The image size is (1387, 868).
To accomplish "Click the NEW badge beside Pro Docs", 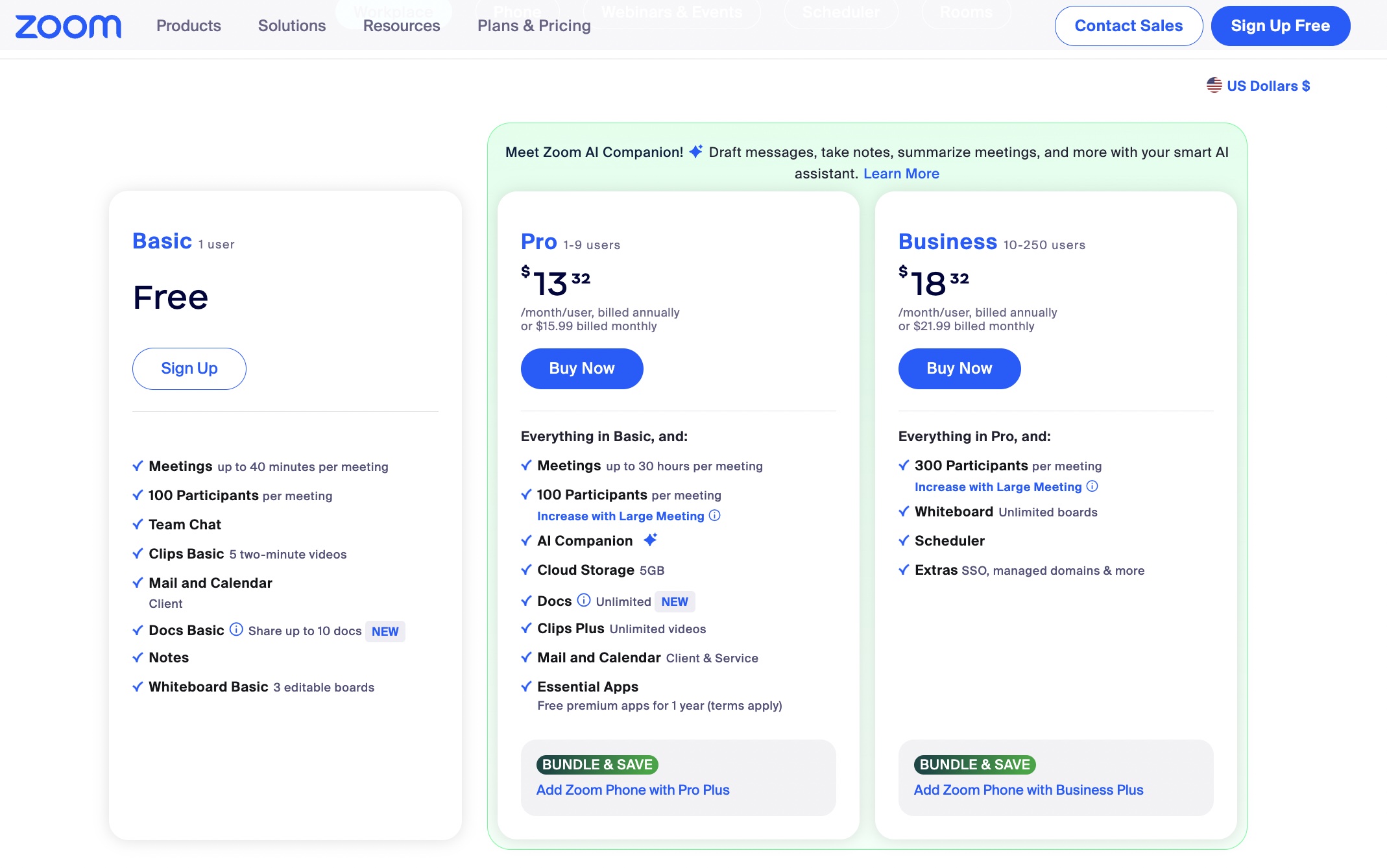I will click(x=675, y=602).
